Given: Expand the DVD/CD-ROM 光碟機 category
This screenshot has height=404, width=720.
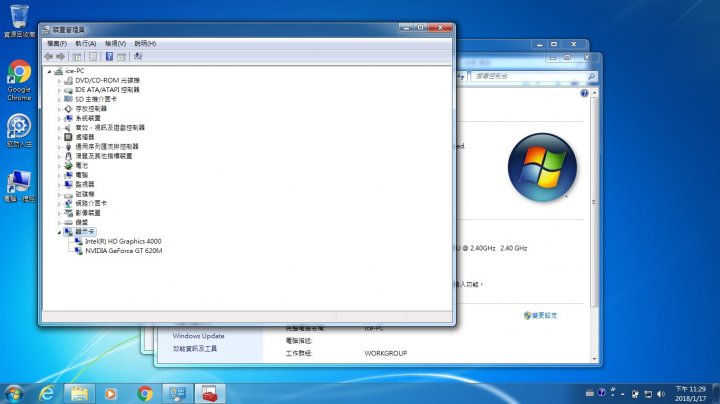Looking at the screenshot, I should coord(59,81).
